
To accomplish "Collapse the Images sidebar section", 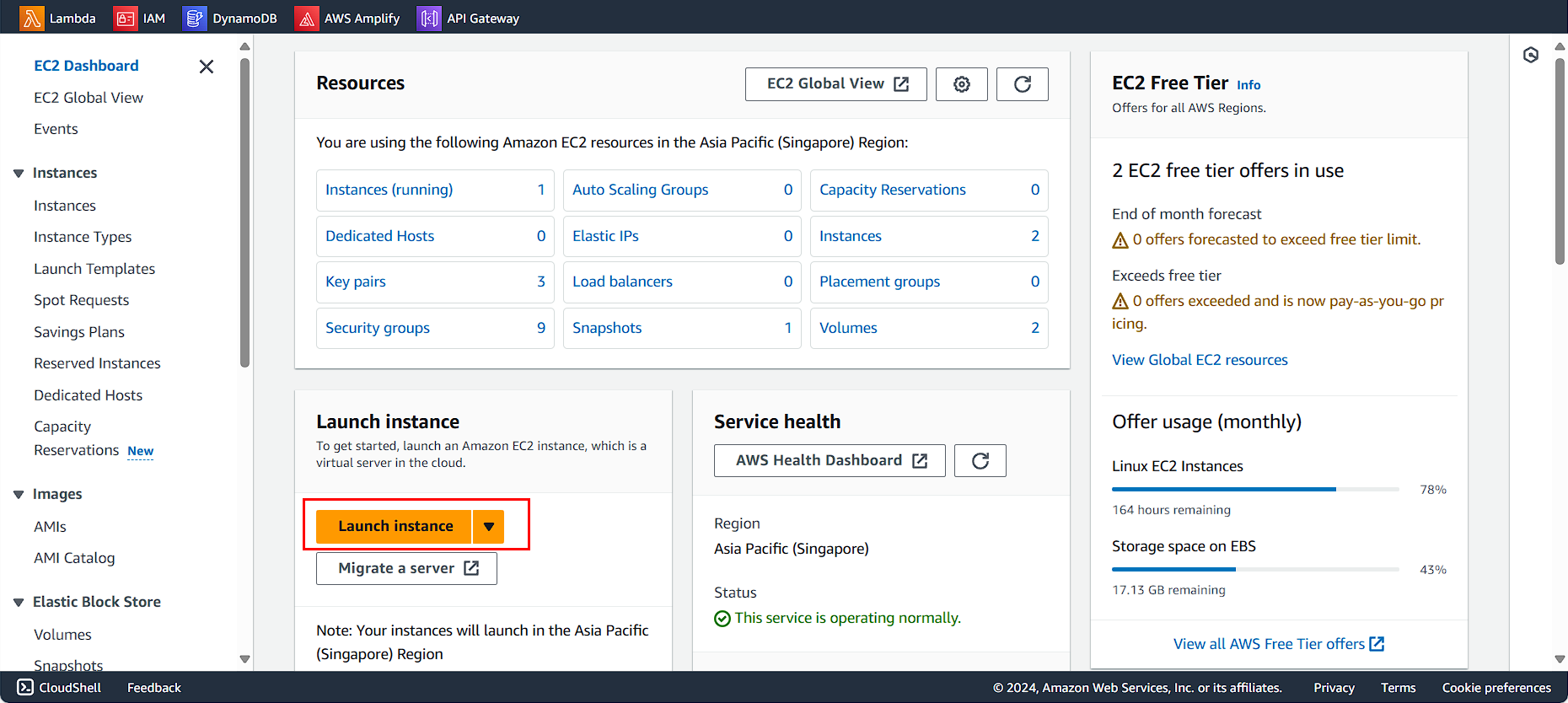I will pos(19,495).
